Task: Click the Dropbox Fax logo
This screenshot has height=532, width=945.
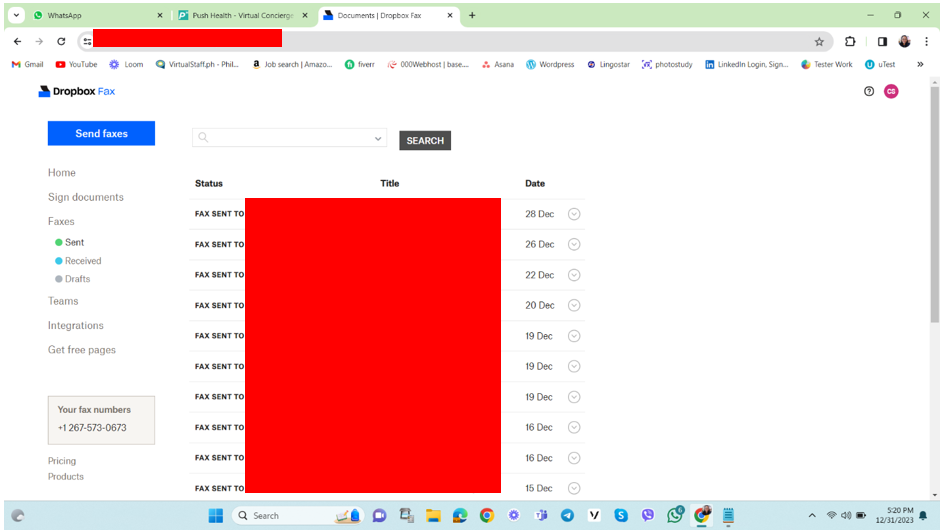Action: pyautogui.click(x=77, y=92)
